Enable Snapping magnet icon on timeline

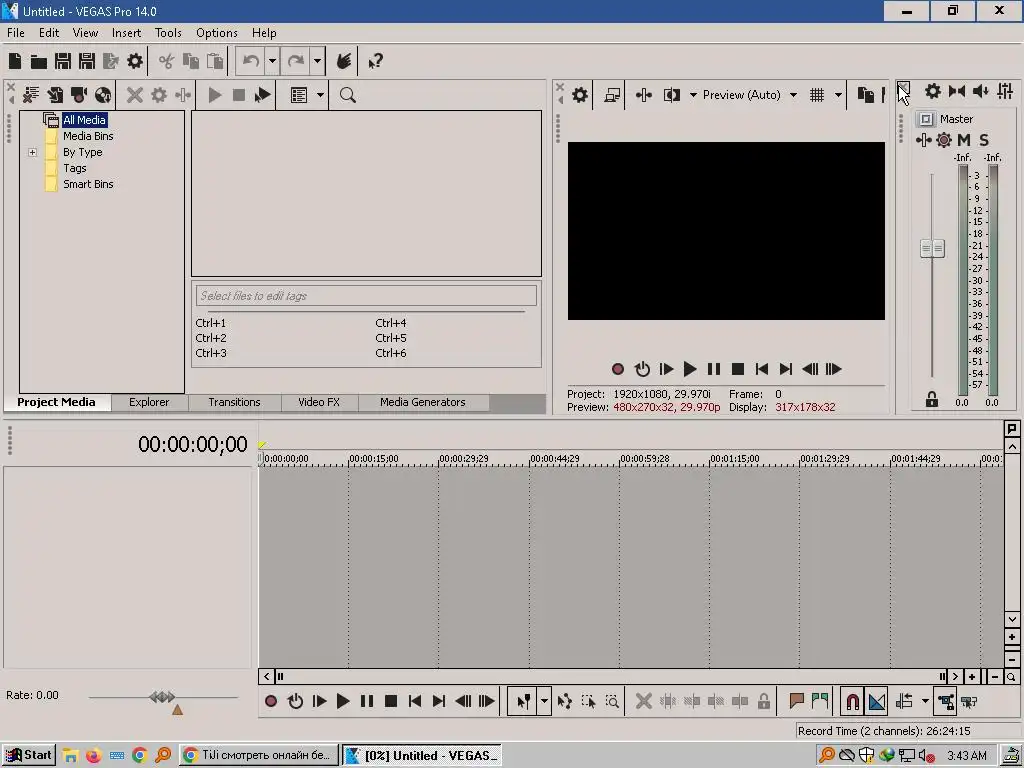pyautogui.click(x=853, y=702)
